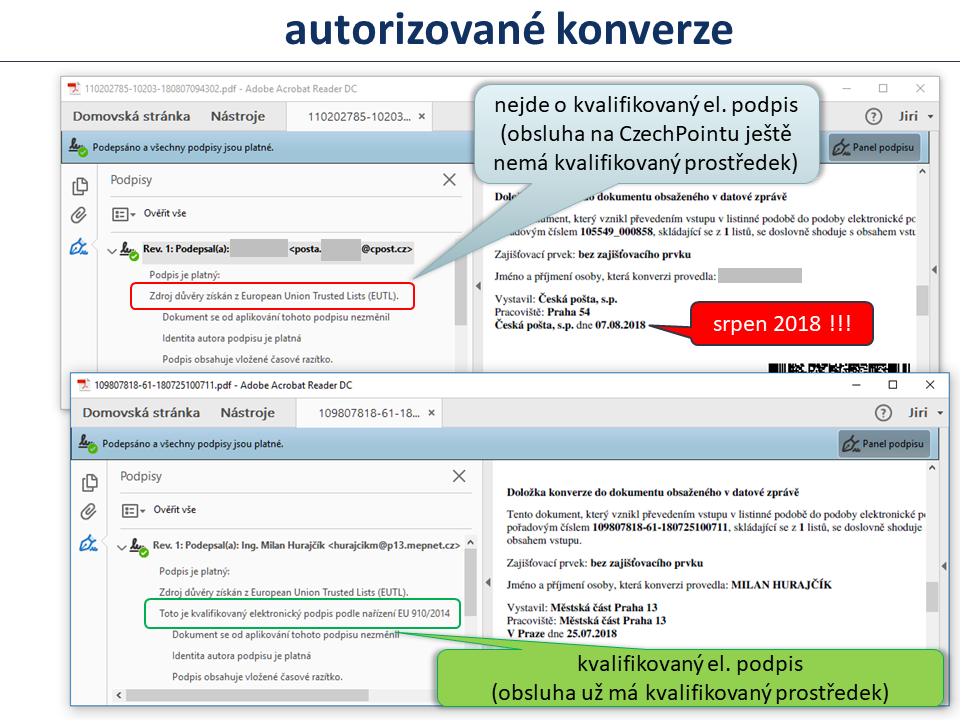960x720 pixels.
Task: Click help icon in upper Acrobat window
Action: coord(874,116)
